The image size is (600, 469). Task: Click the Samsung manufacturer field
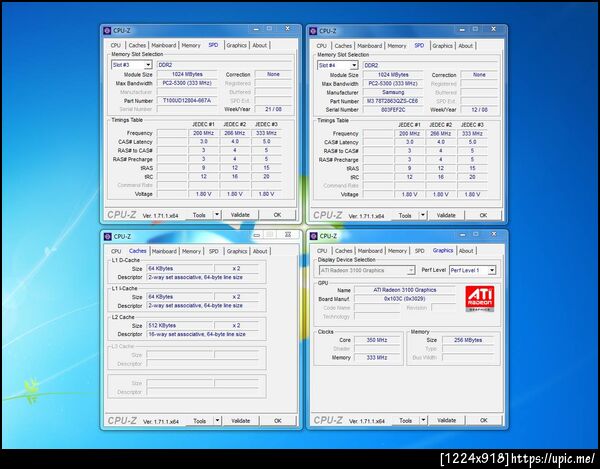(x=393, y=92)
